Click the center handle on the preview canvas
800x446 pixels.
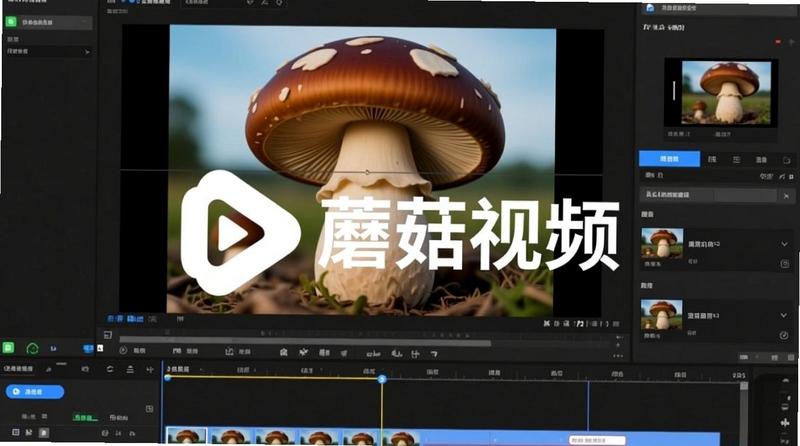367,172
